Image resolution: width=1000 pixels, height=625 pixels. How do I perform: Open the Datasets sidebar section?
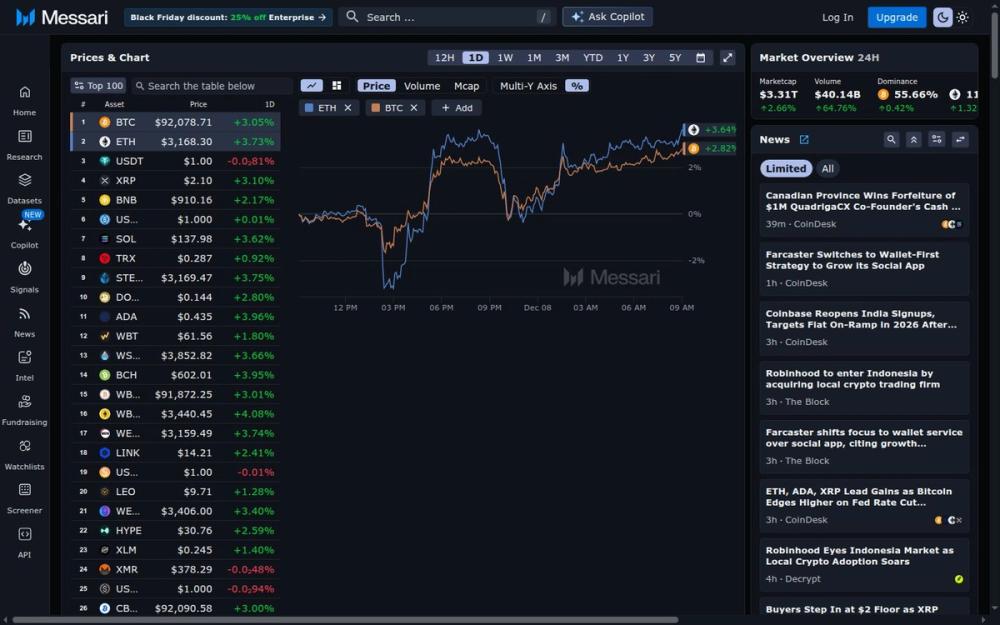(24, 189)
